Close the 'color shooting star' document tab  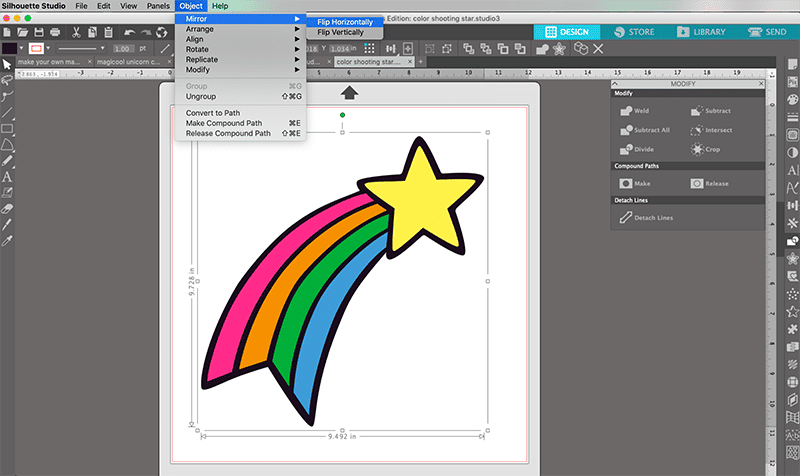410,62
